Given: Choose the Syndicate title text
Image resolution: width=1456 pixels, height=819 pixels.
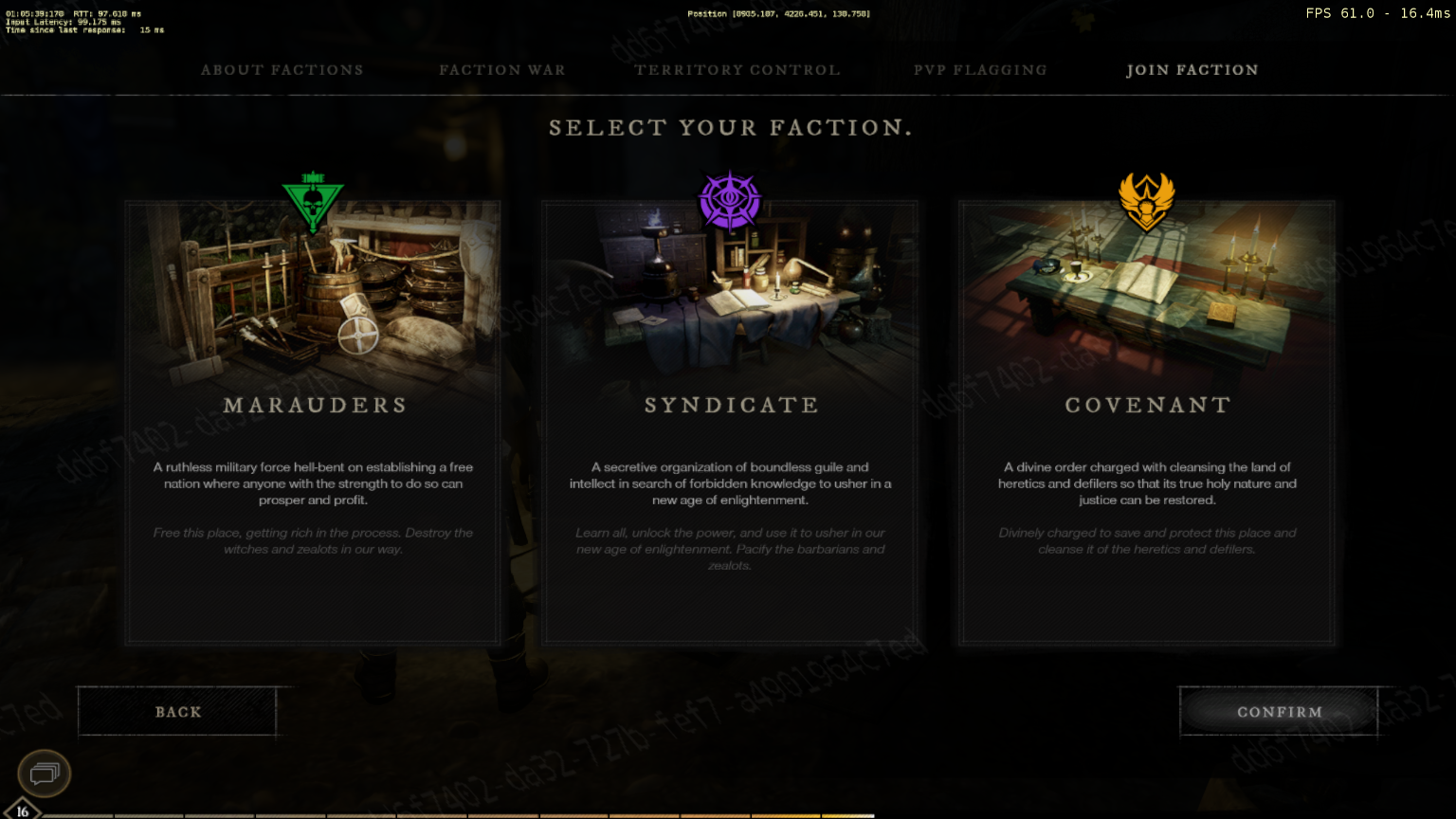Looking at the screenshot, I should tap(731, 406).
